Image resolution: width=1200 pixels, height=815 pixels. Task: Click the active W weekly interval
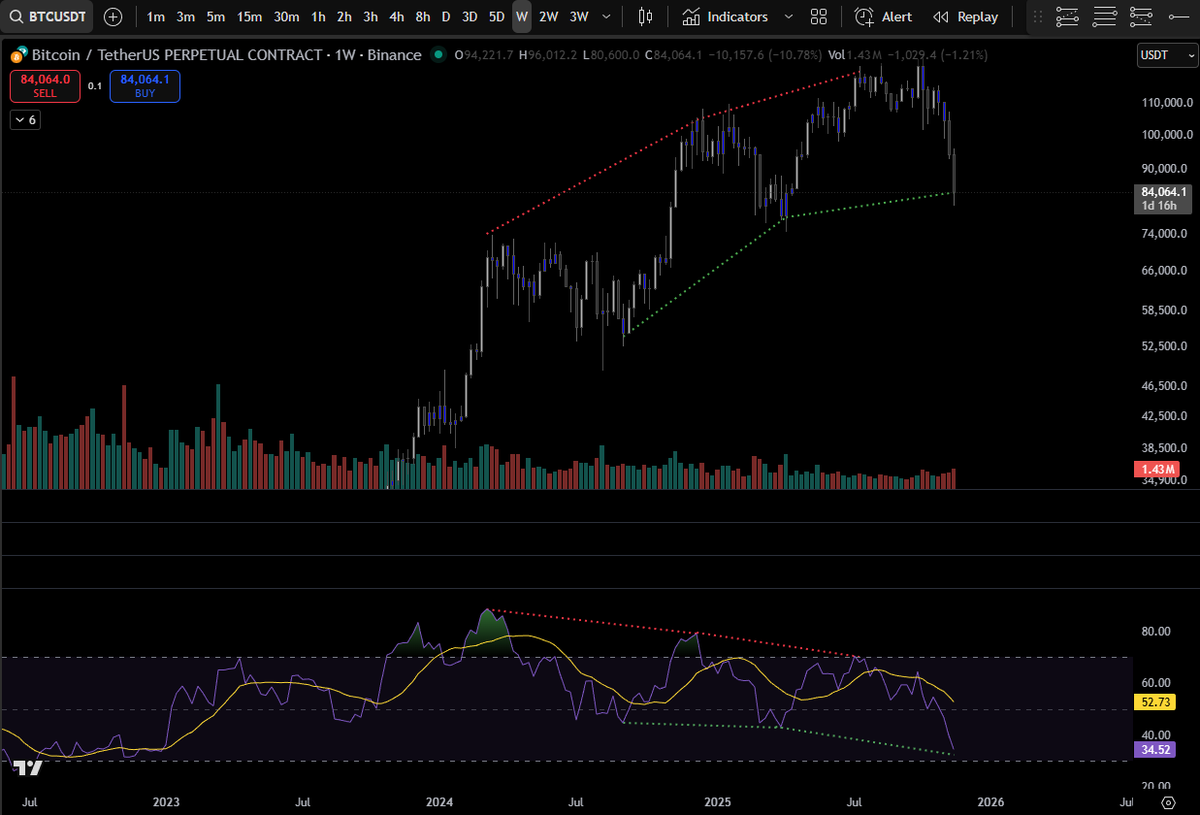(x=522, y=16)
